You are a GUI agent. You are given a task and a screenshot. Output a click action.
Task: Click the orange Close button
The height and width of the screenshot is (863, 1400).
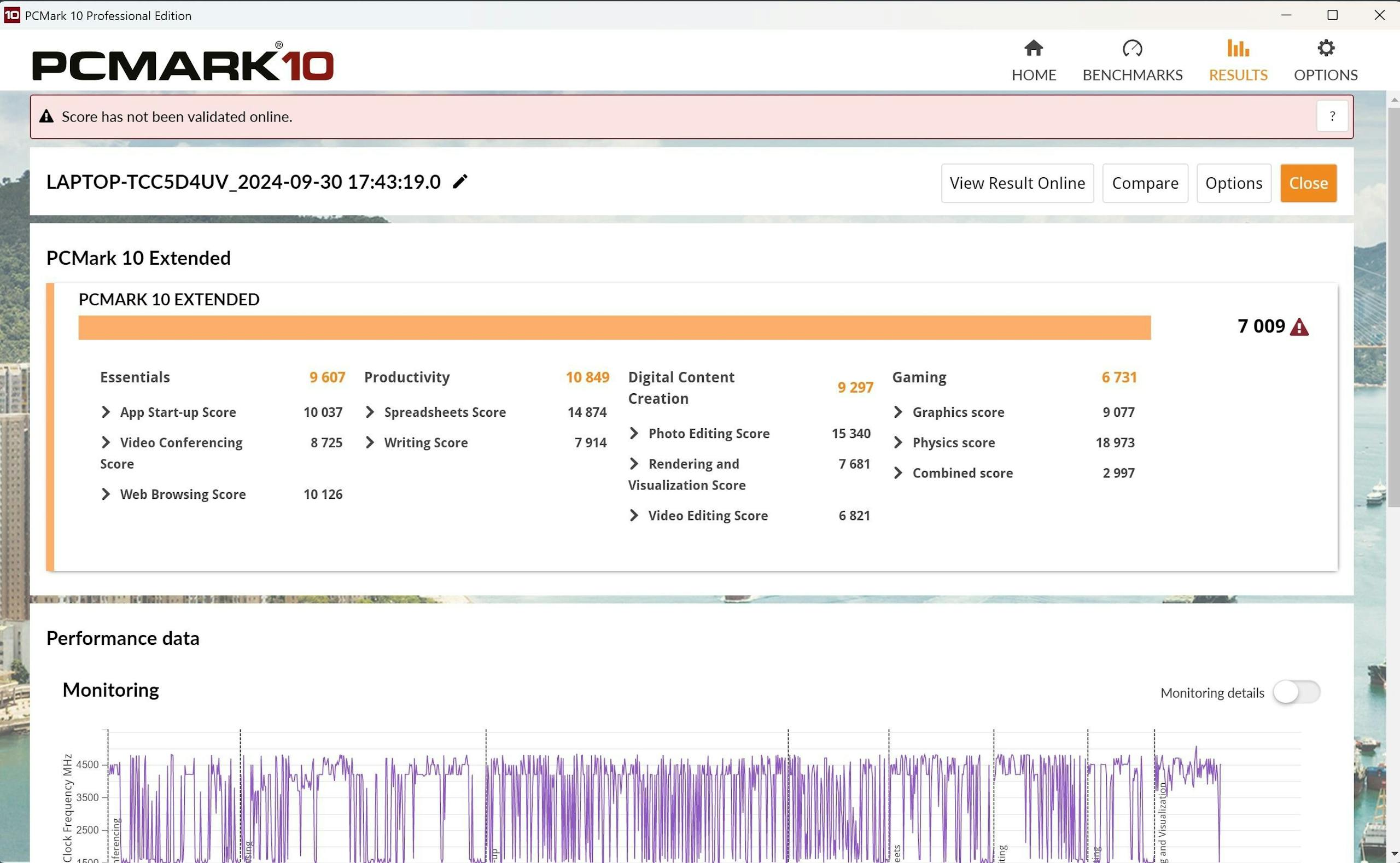(x=1308, y=183)
